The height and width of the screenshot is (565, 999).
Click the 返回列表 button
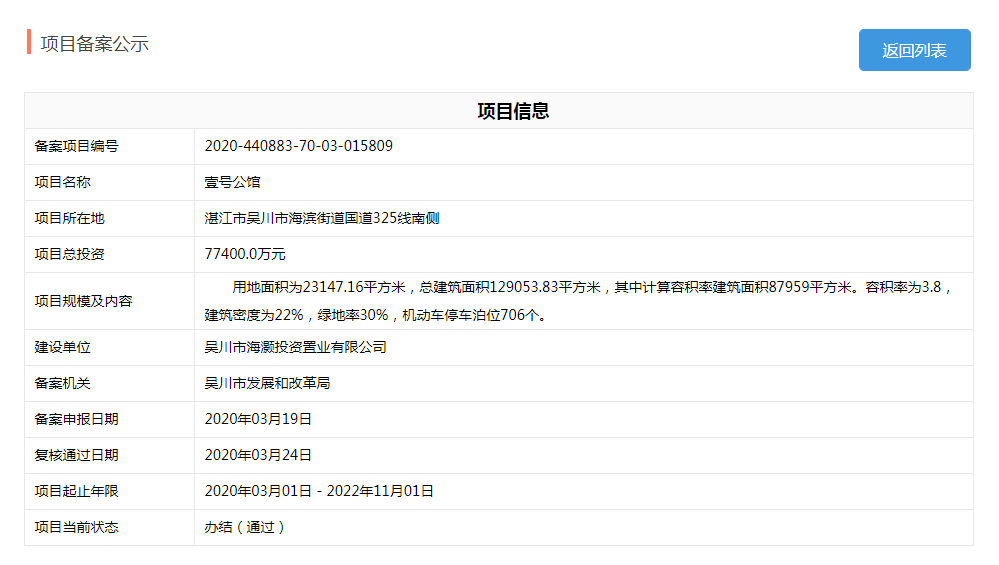tap(914, 50)
